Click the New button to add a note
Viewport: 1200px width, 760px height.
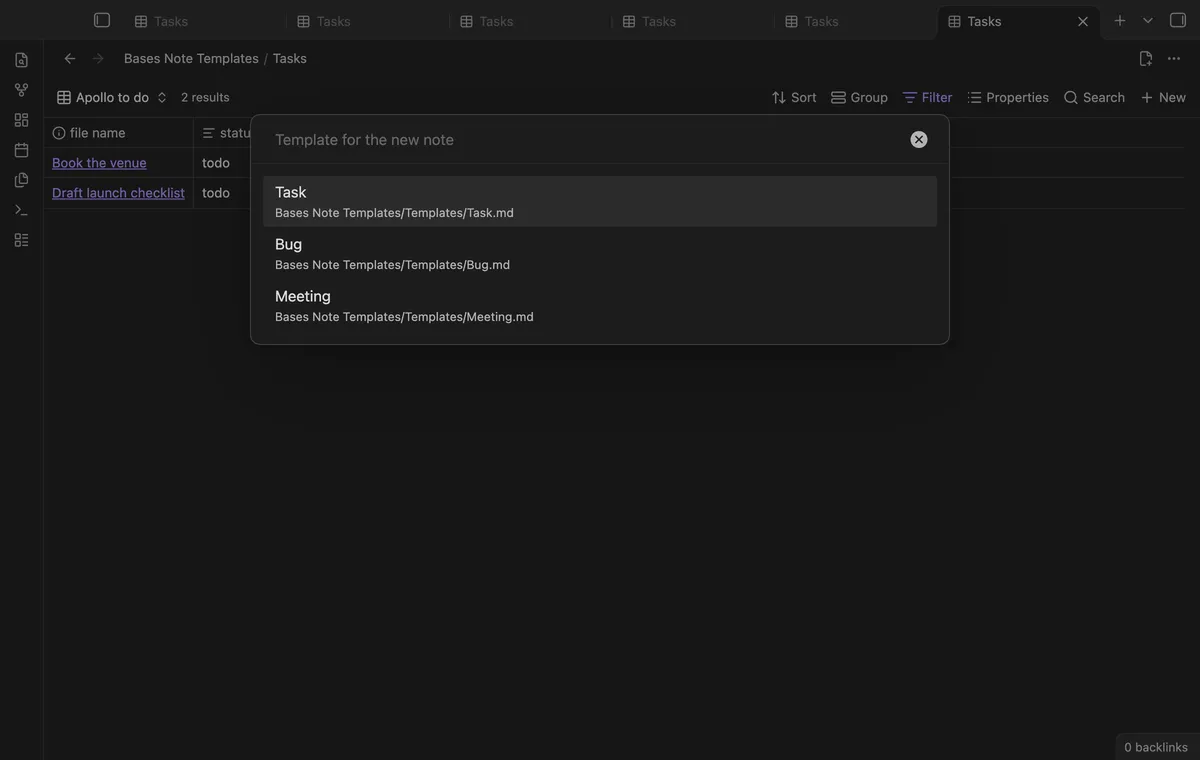[1163, 97]
